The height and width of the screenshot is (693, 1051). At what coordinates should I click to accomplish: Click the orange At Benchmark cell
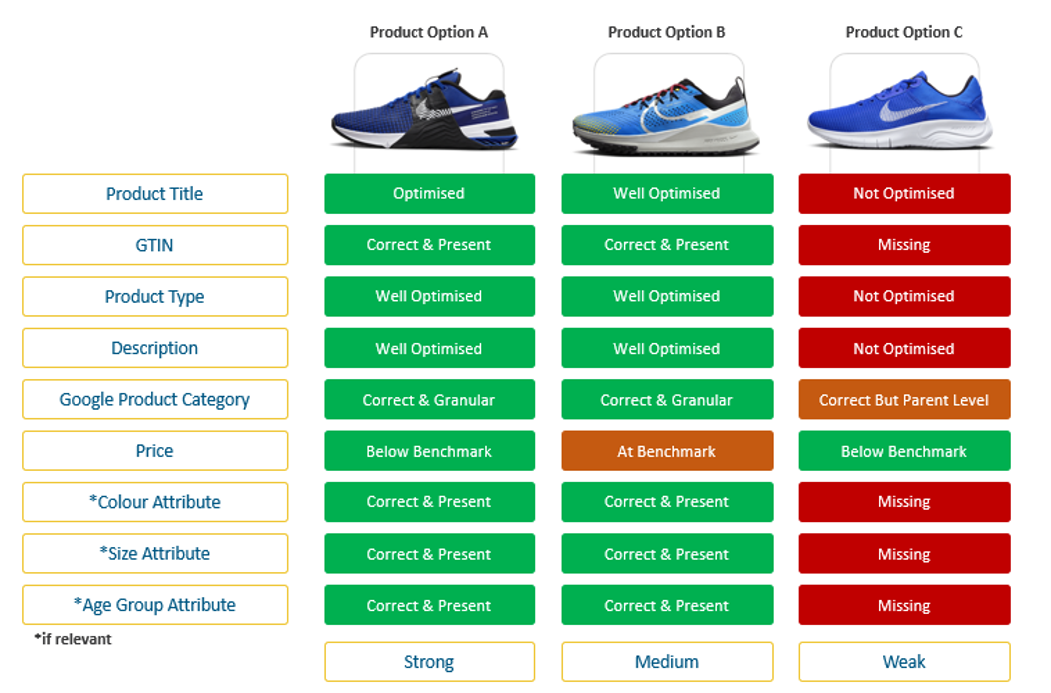pos(667,451)
